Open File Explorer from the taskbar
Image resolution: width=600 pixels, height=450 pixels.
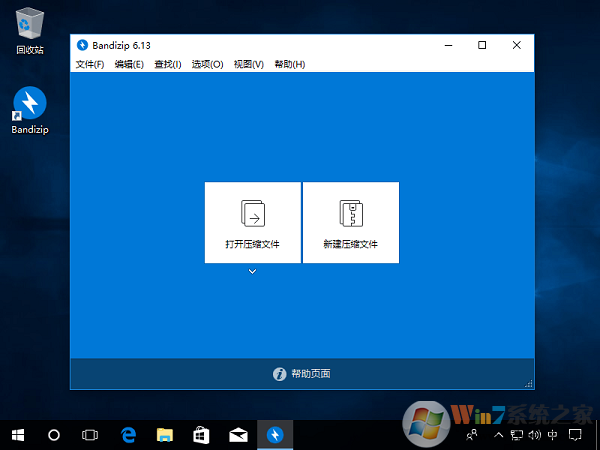click(164, 435)
